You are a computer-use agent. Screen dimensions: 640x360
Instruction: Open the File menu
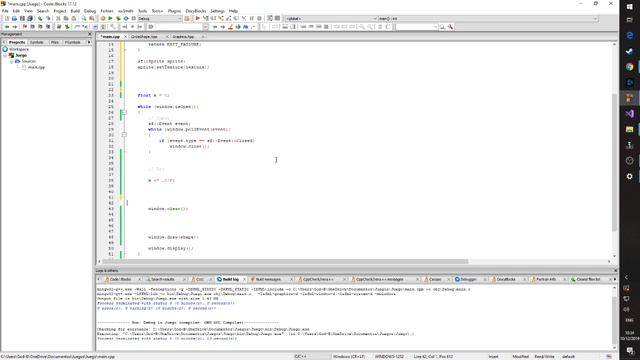(x=5, y=11)
